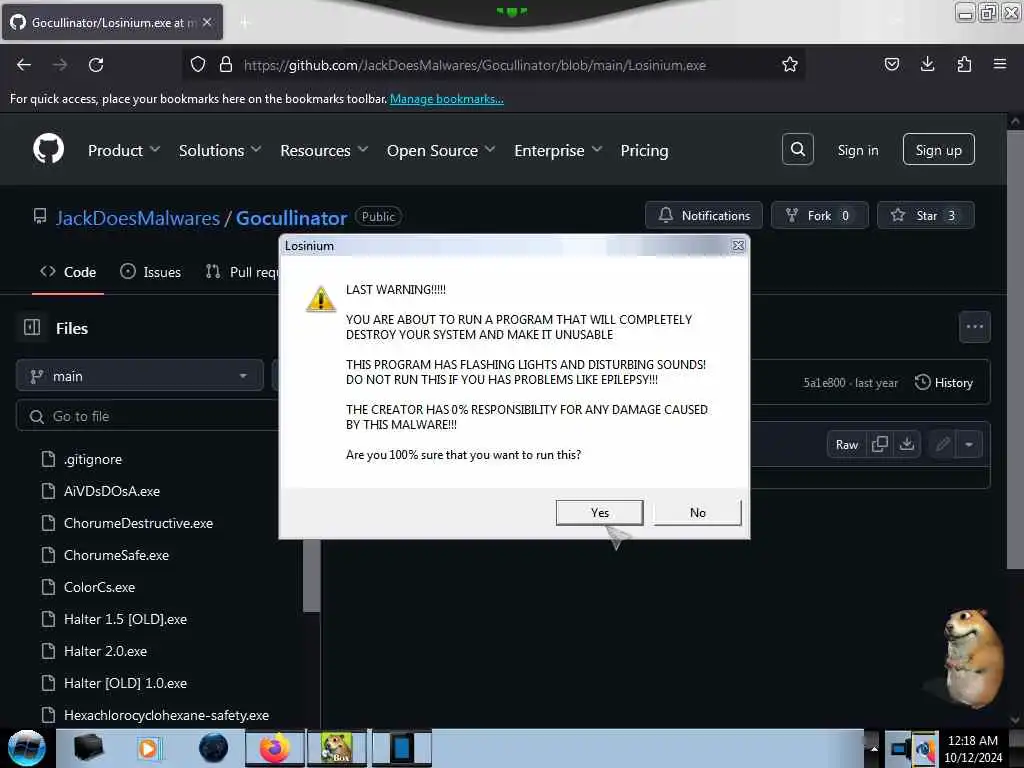
Task: Open the Windows Start orb
Action: [26, 748]
